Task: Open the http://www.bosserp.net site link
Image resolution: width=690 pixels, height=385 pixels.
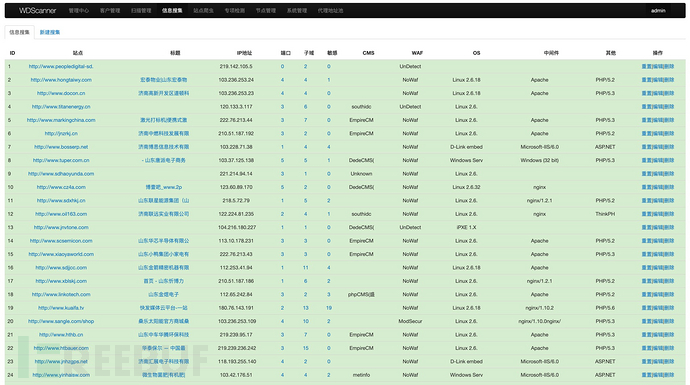Action: (x=61, y=147)
